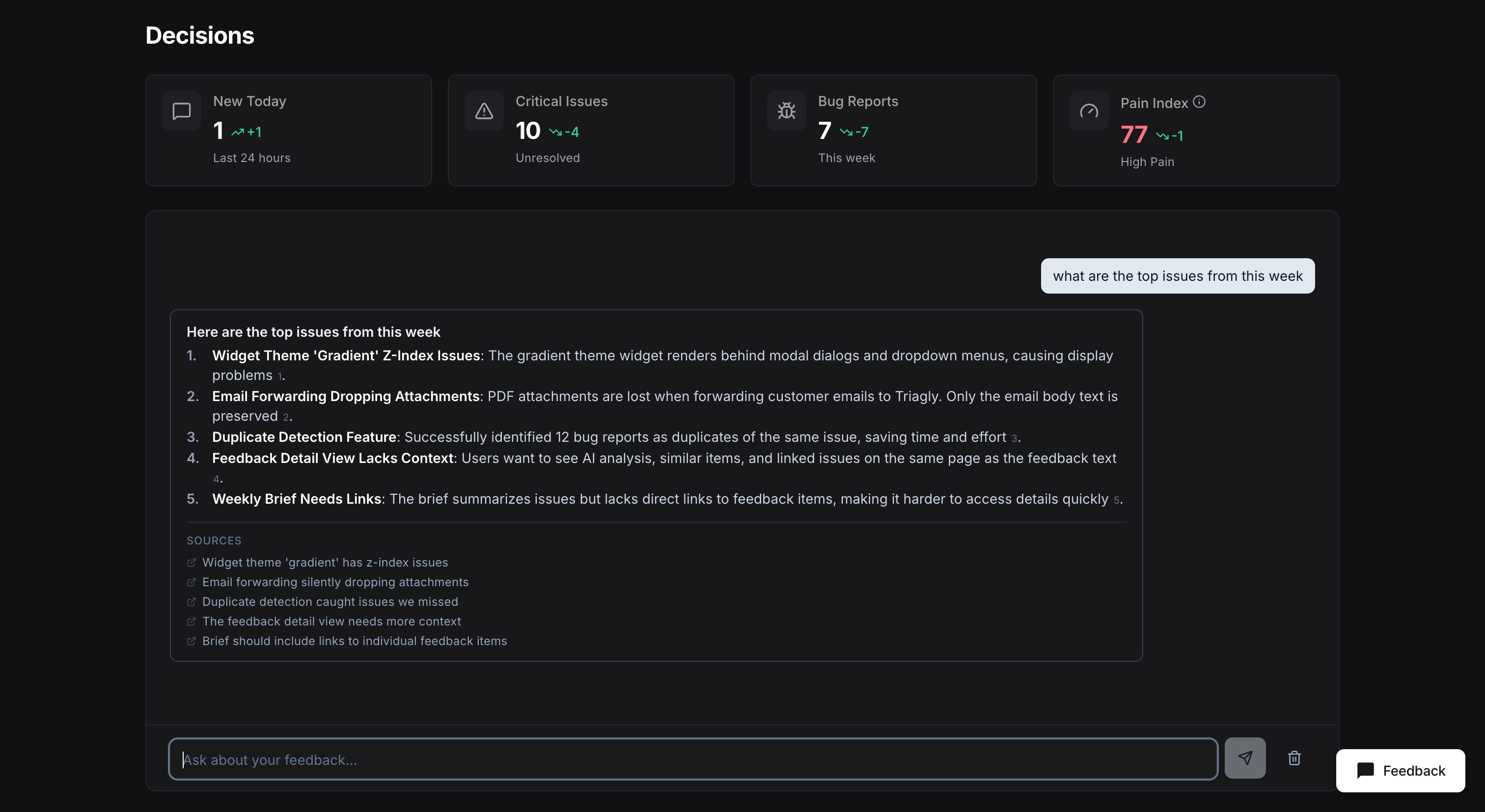Click the trash icon to clear chat
The height and width of the screenshot is (812, 1485).
1294,758
